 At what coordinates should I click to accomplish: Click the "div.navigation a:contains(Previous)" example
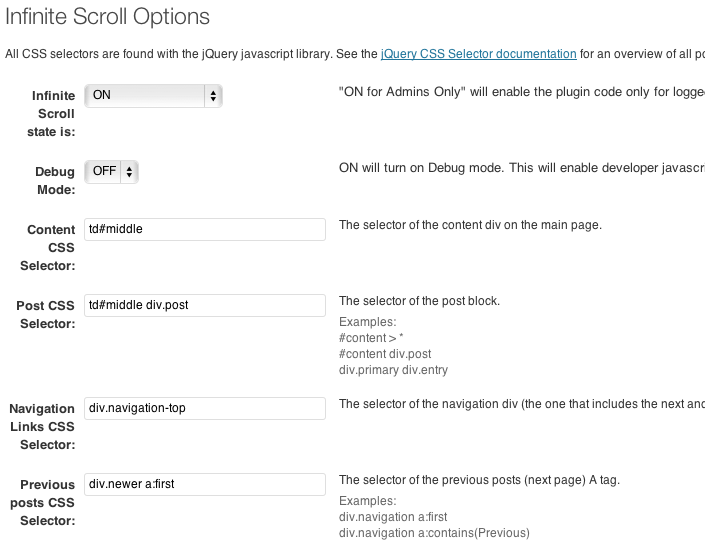pos(434,533)
